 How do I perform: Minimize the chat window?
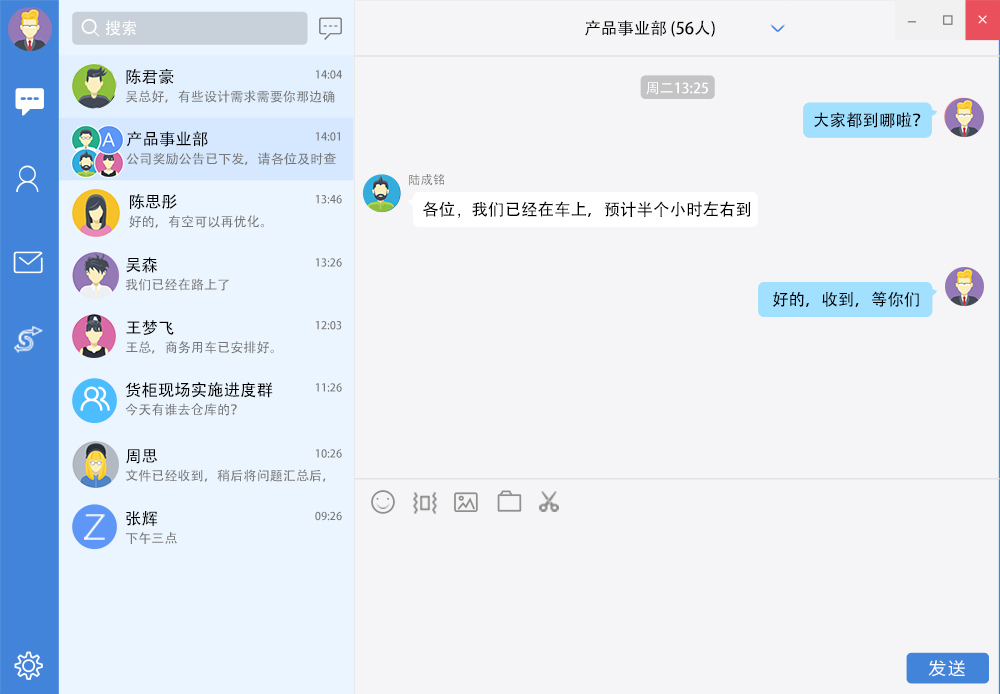pyautogui.click(x=912, y=20)
